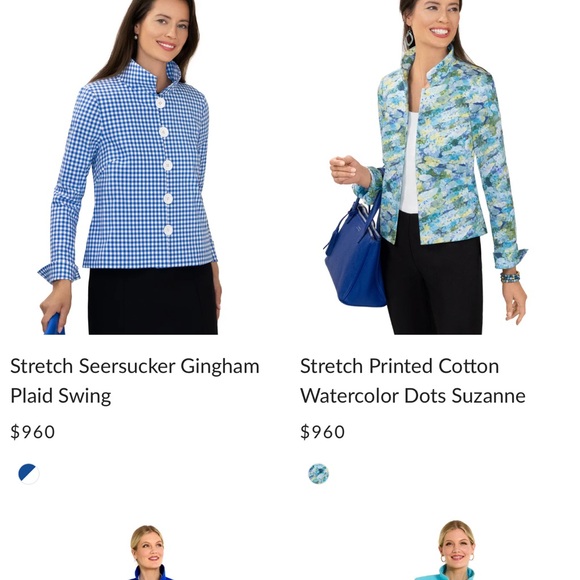Click the drop earring on watercolor jacket model
This screenshot has width=580, height=580.
(409, 37)
